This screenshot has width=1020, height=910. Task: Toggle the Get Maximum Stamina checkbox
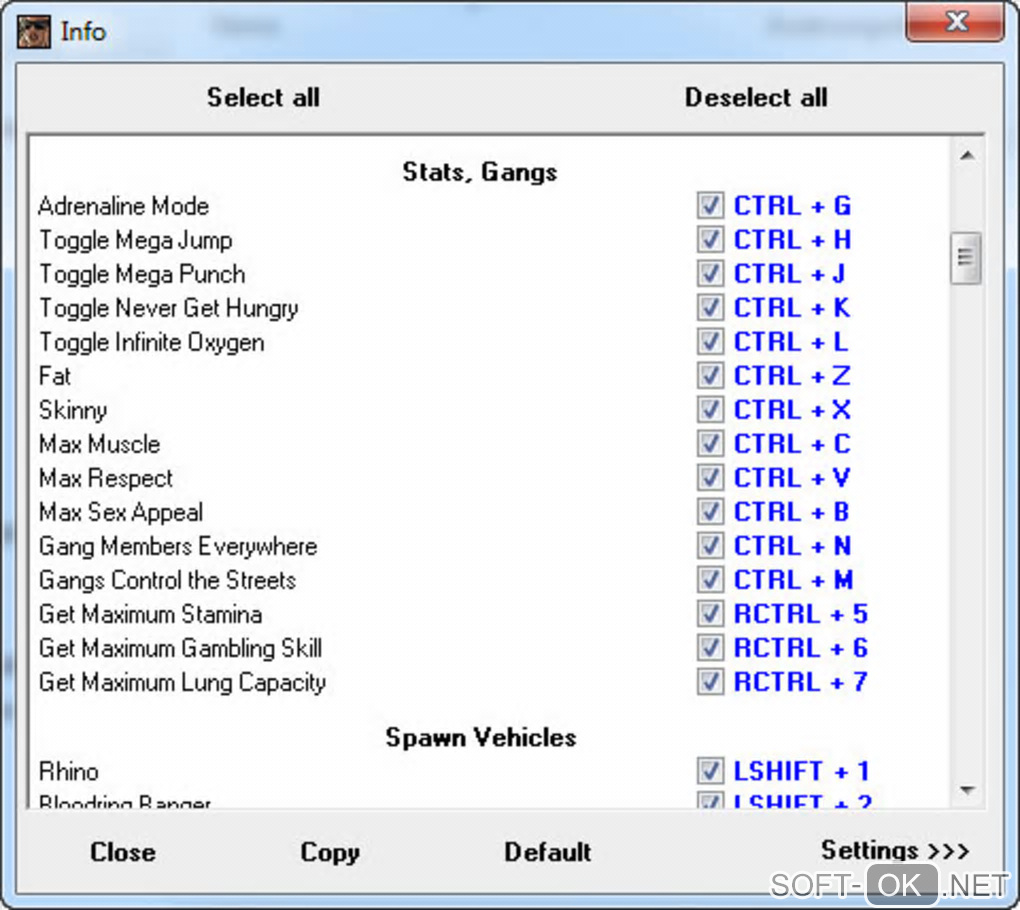[x=710, y=614]
